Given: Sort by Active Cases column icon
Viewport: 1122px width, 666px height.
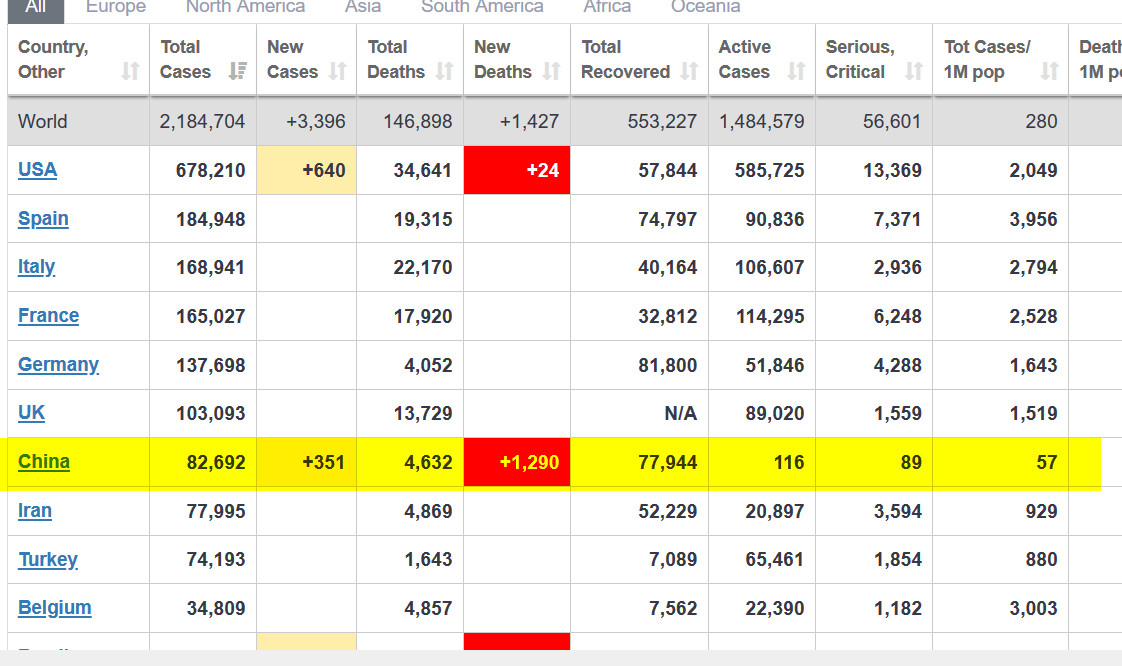Looking at the screenshot, I should point(796,72).
